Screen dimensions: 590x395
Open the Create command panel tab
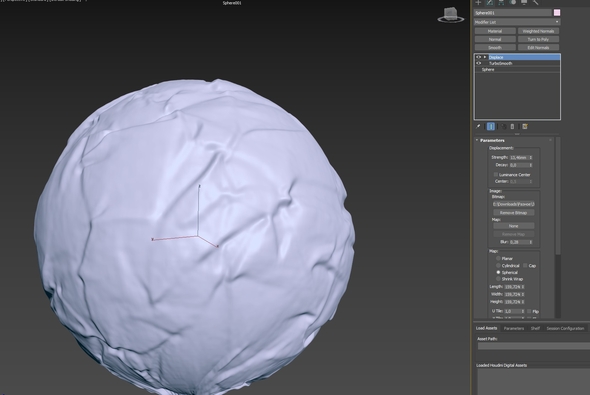tap(478, 2)
